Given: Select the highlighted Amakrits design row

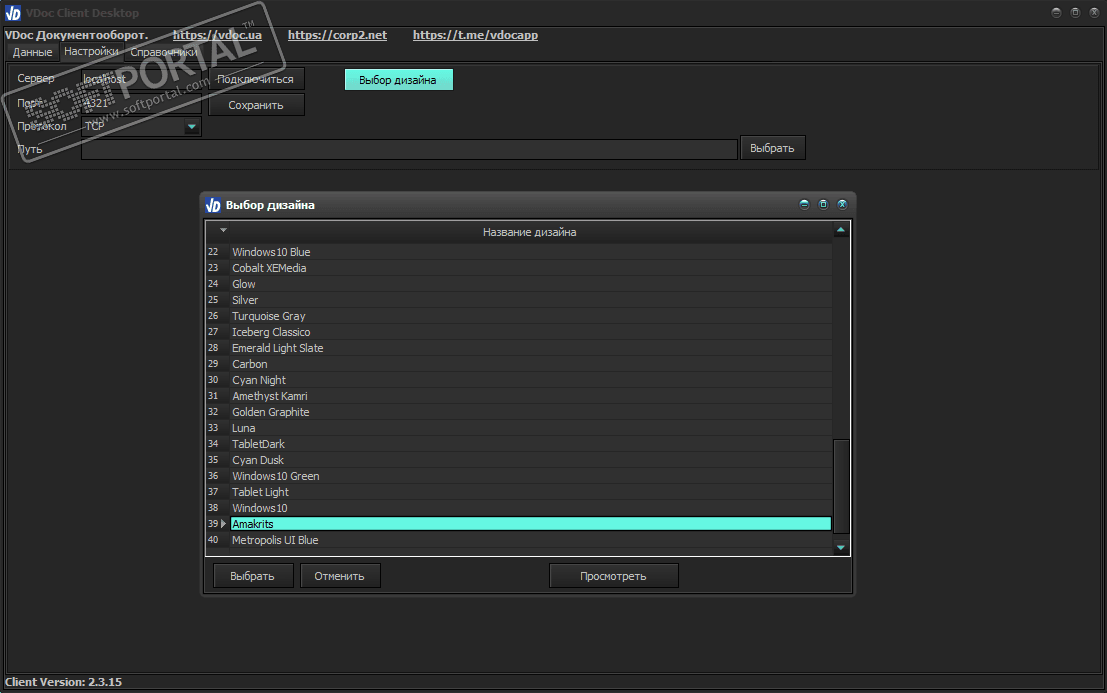Looking at the screenshot, I should (x=519, y=524).
